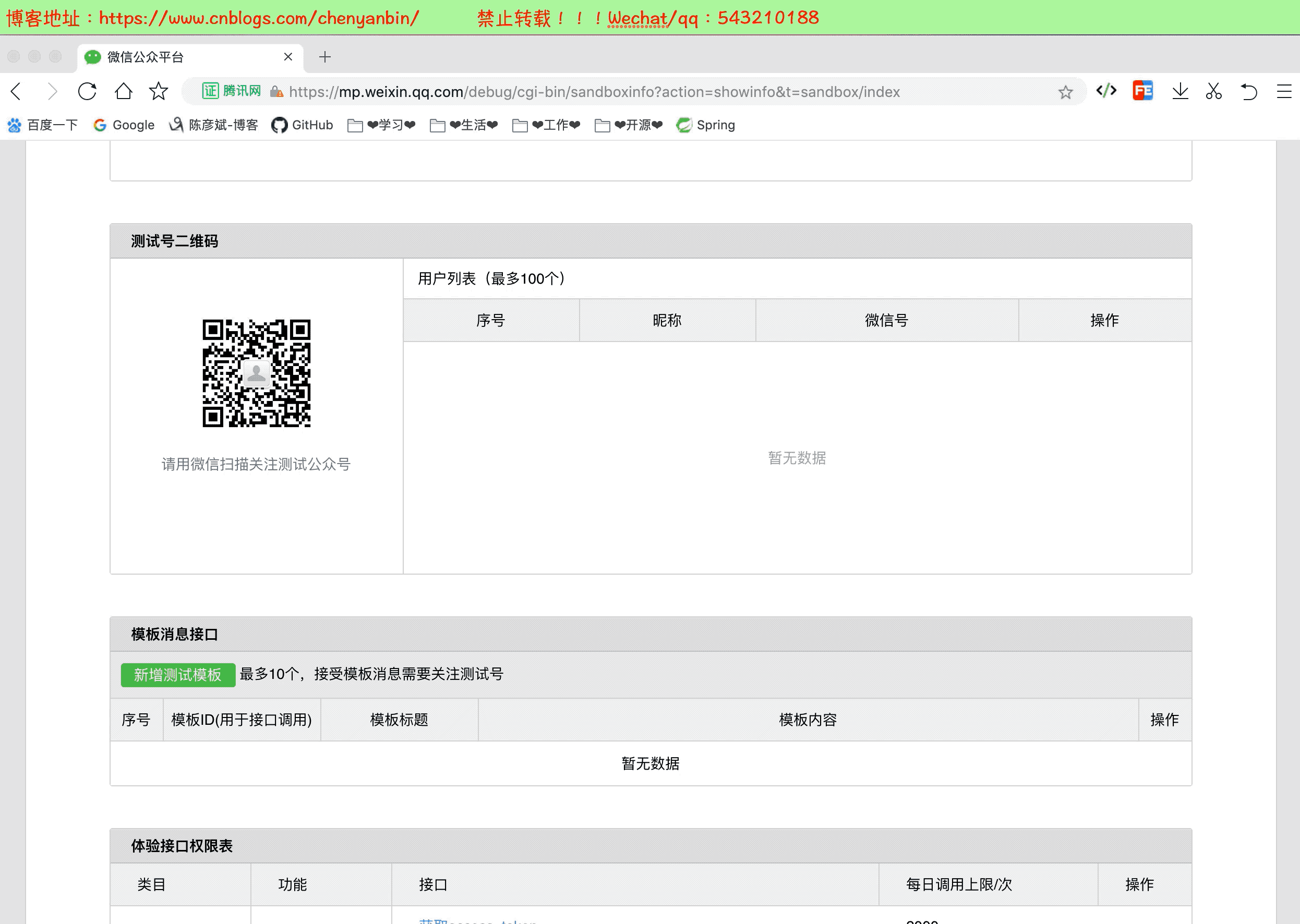
Task: Open the downloads icon in toolbar
Action: 1180,92
